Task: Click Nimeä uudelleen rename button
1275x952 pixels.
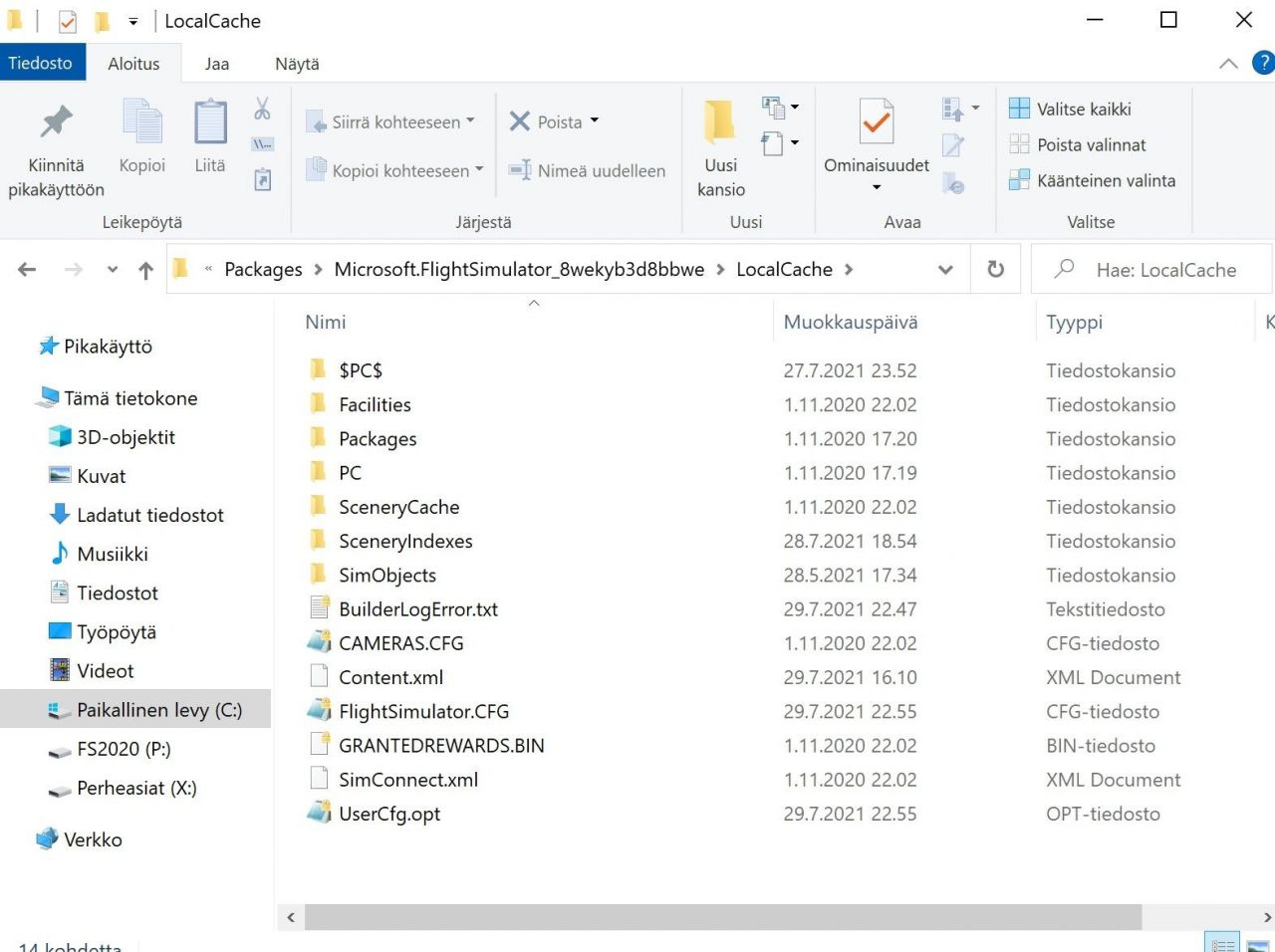Action: click(587, 170)
